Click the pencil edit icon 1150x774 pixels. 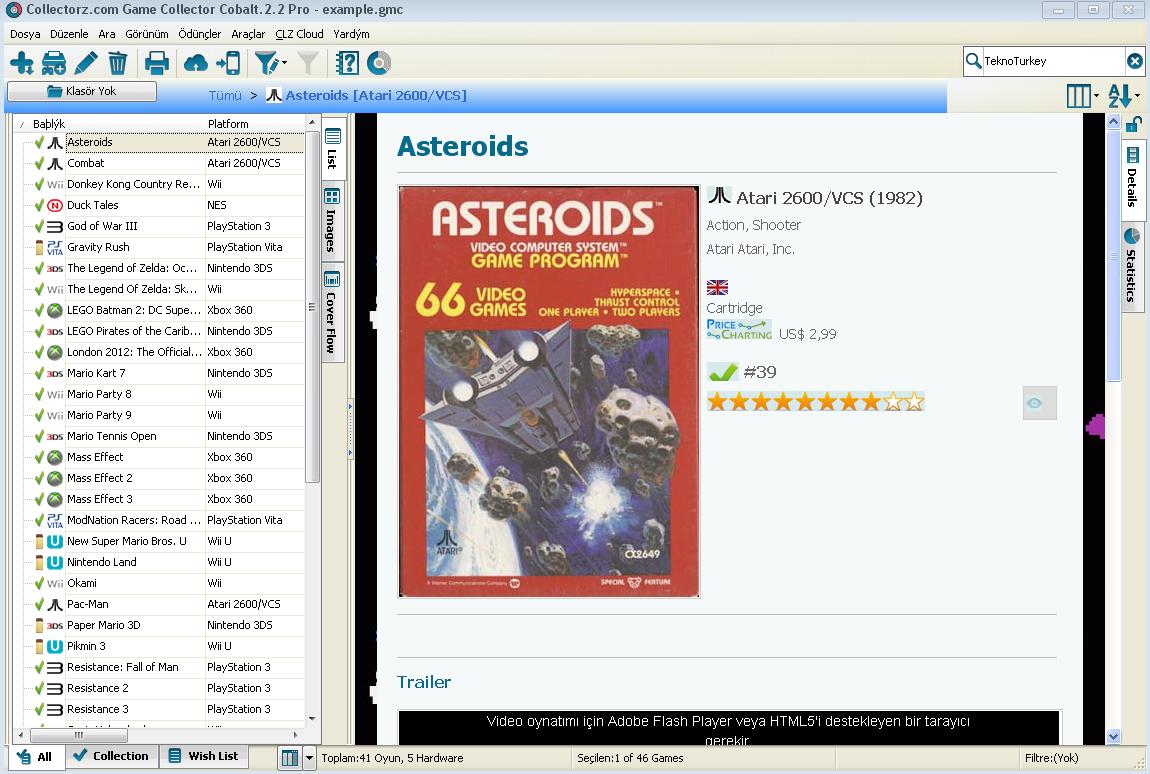tap(86, 64)
